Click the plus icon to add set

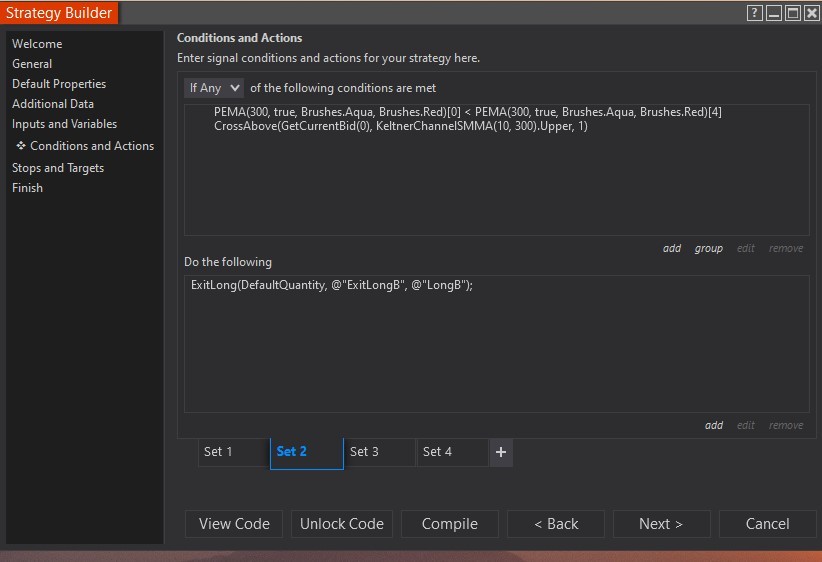tap(501, 452)
